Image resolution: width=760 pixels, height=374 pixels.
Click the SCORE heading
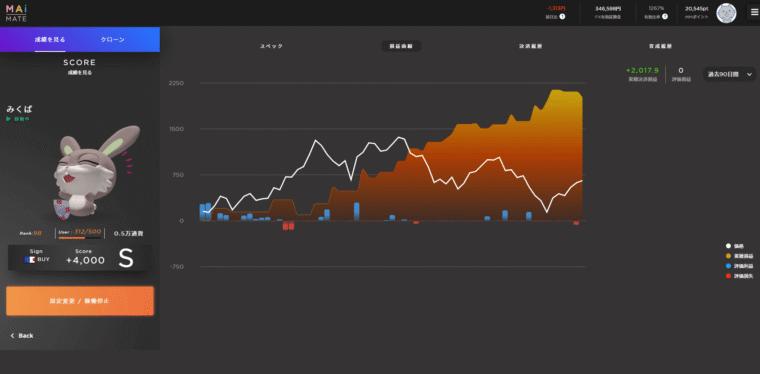(79, 62)
